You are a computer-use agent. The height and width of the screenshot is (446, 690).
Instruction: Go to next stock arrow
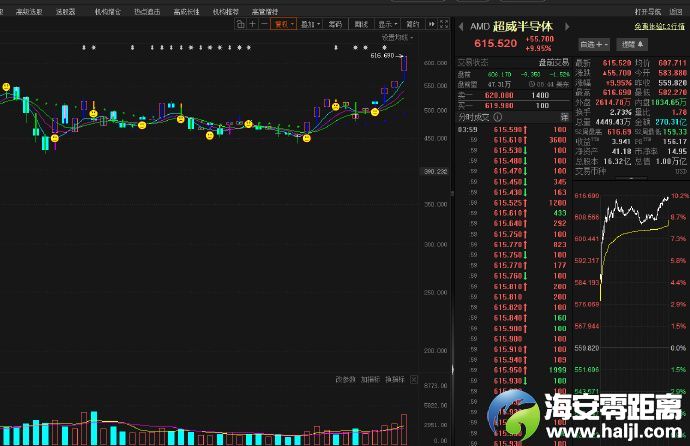pyautogui.click(x=567, y=27)
